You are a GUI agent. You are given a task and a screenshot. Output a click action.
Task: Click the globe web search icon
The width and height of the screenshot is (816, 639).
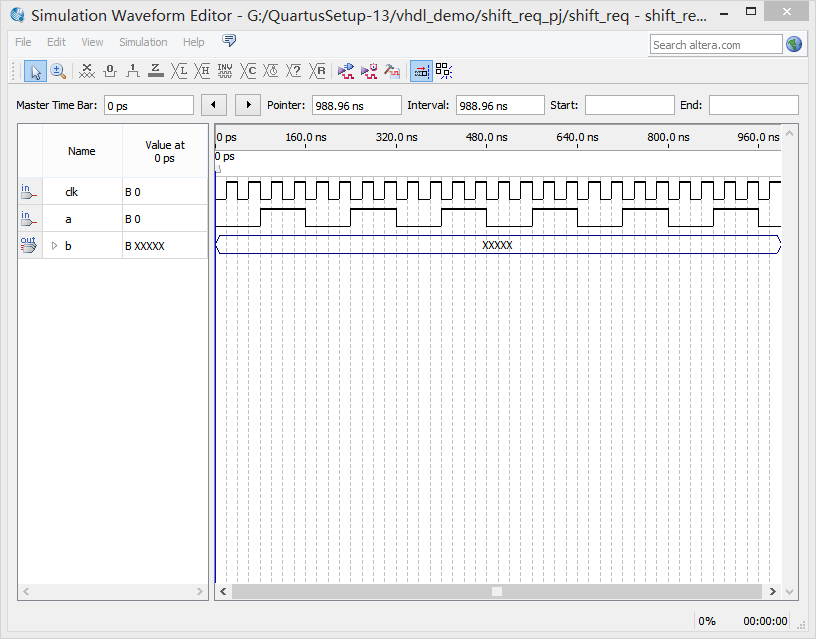click(794, 45)
